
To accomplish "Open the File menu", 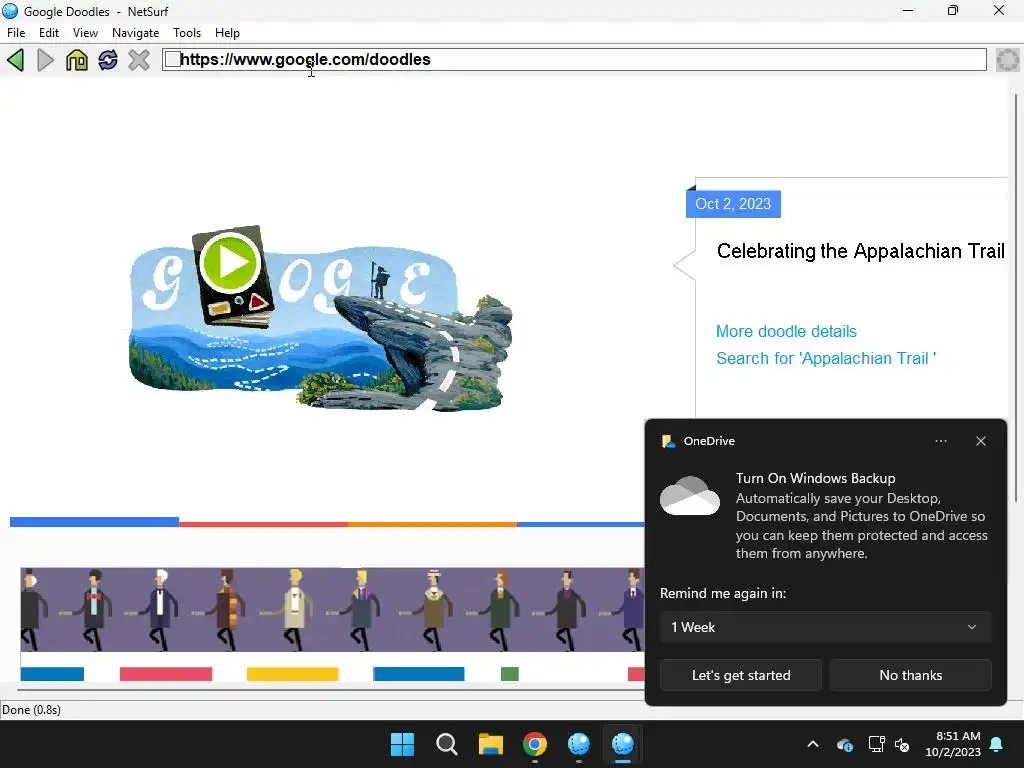I will point(16,33).
